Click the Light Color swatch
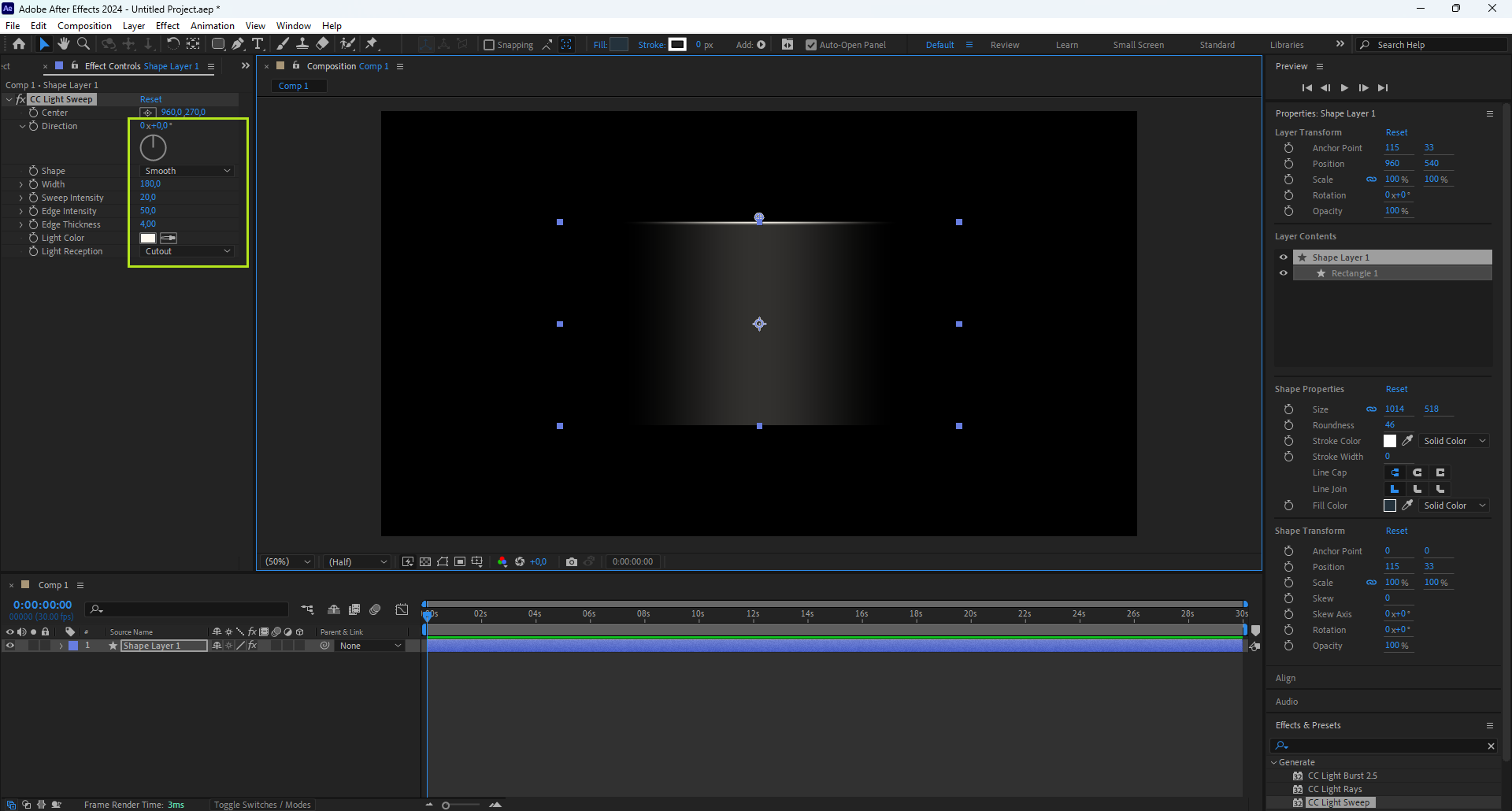Viewport: 1512px width, 811px height. (148, 238)
